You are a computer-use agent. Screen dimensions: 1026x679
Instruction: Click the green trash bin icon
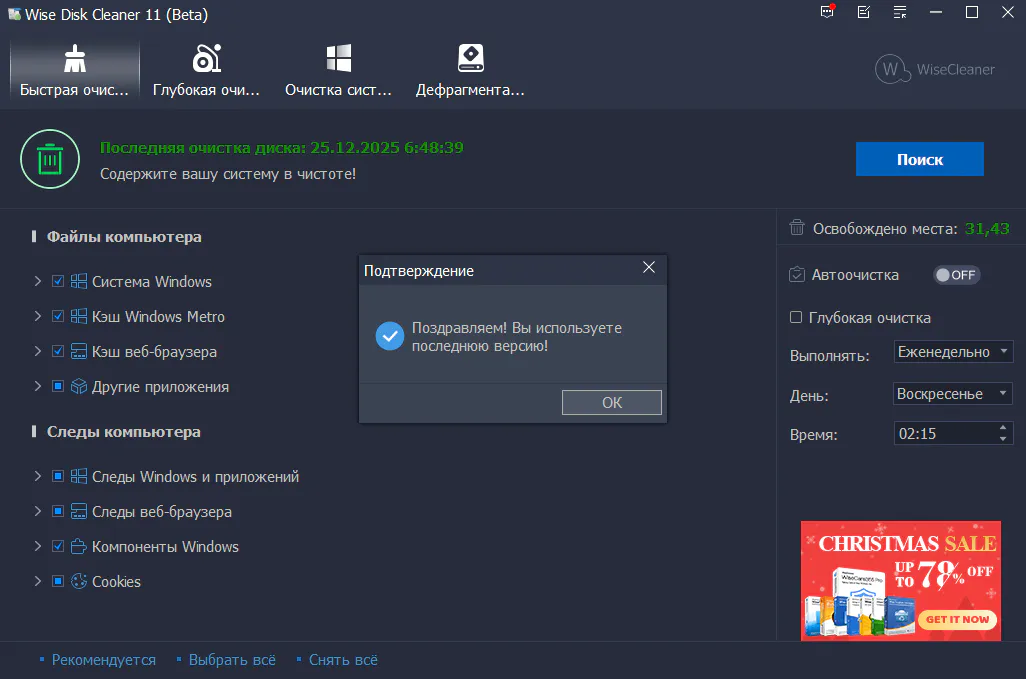pyautogui.click(x=50, y=159)
